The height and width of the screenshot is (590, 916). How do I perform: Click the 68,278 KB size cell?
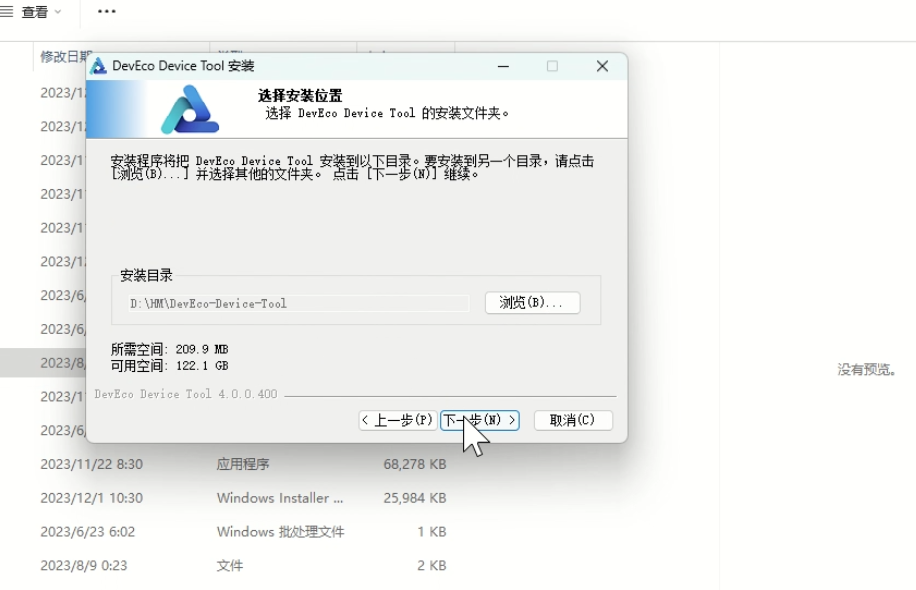[x=415, y=464]
